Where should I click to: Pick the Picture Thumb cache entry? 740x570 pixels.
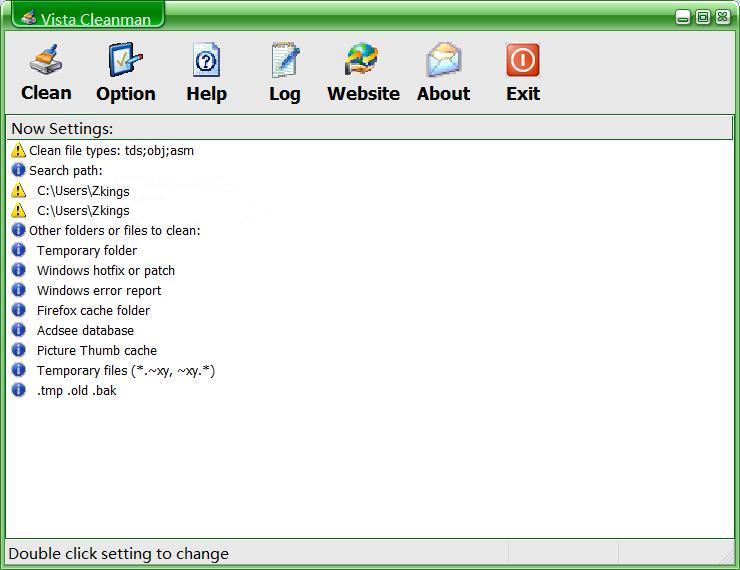click(97, 351)
